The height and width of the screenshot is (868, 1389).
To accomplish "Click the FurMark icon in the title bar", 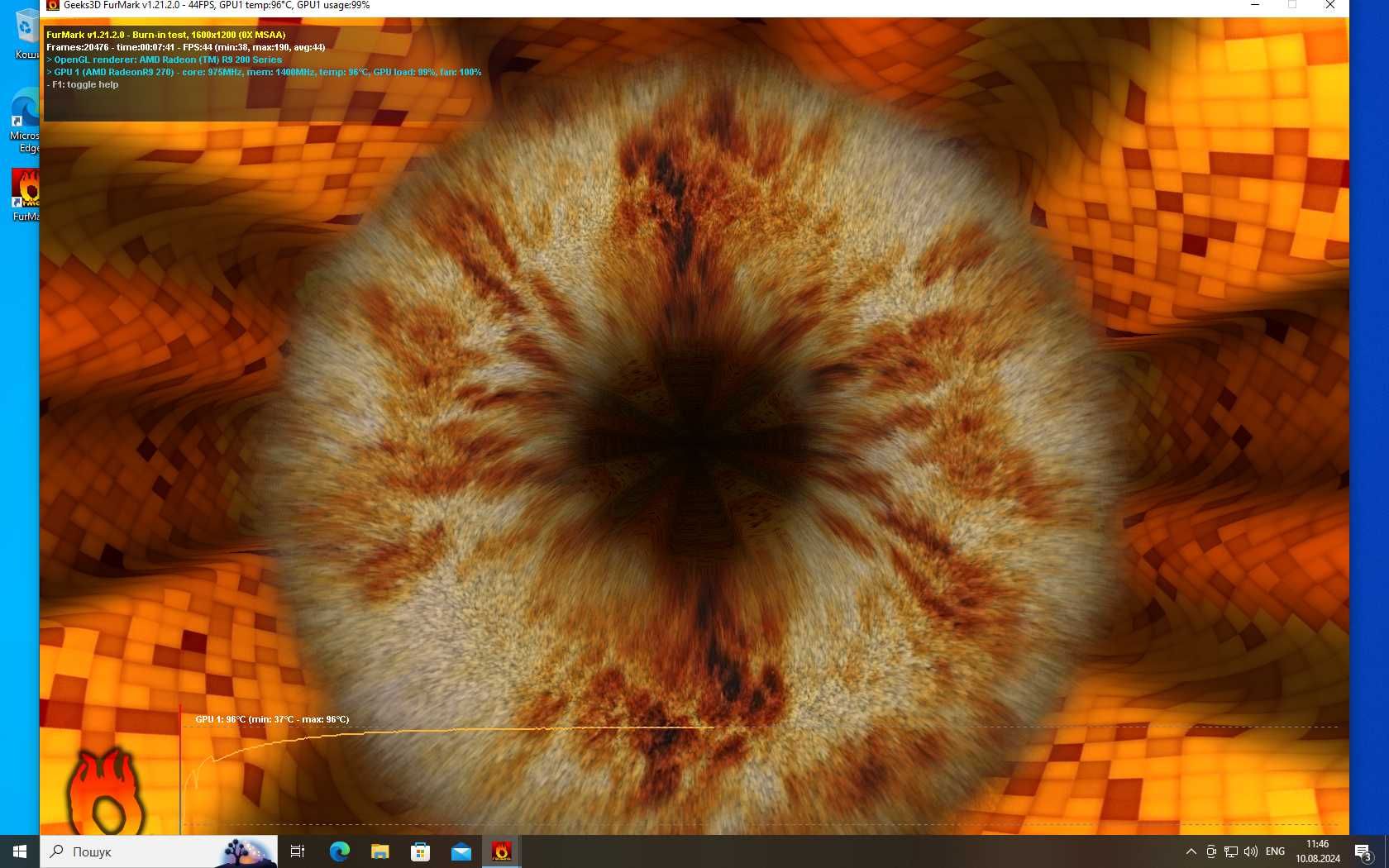I will pos(53,5).
